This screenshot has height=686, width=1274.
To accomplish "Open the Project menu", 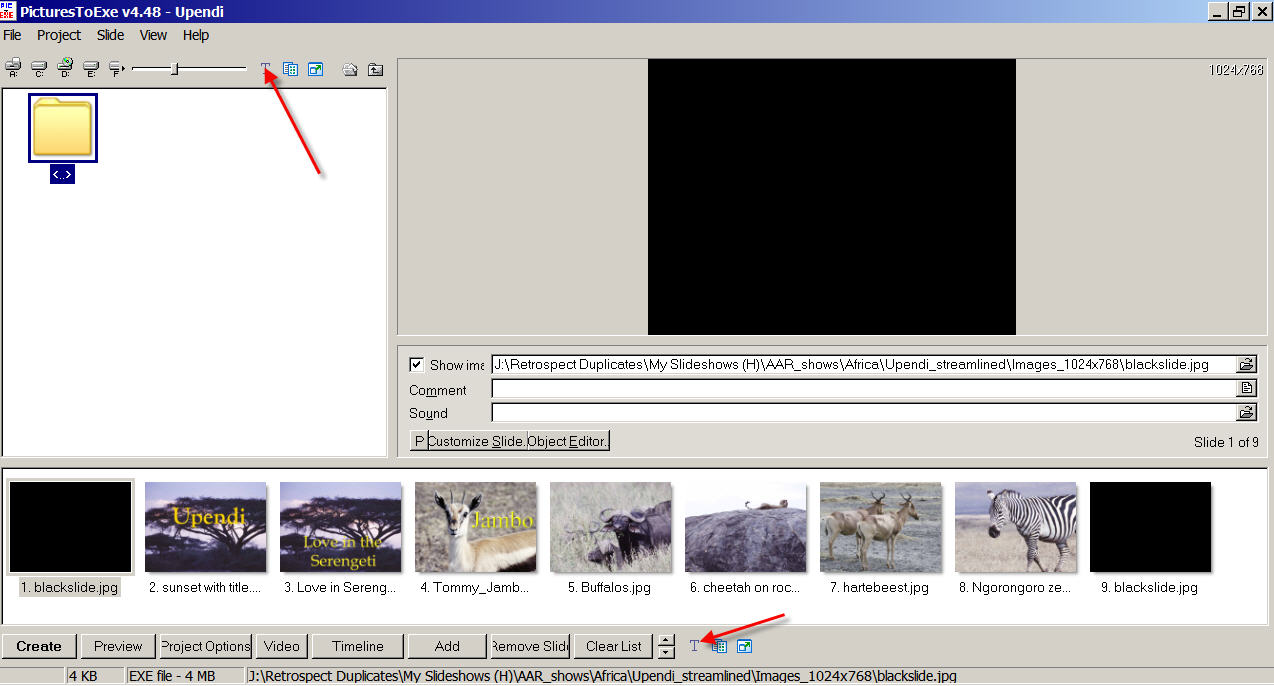I will tap(59, 35).
